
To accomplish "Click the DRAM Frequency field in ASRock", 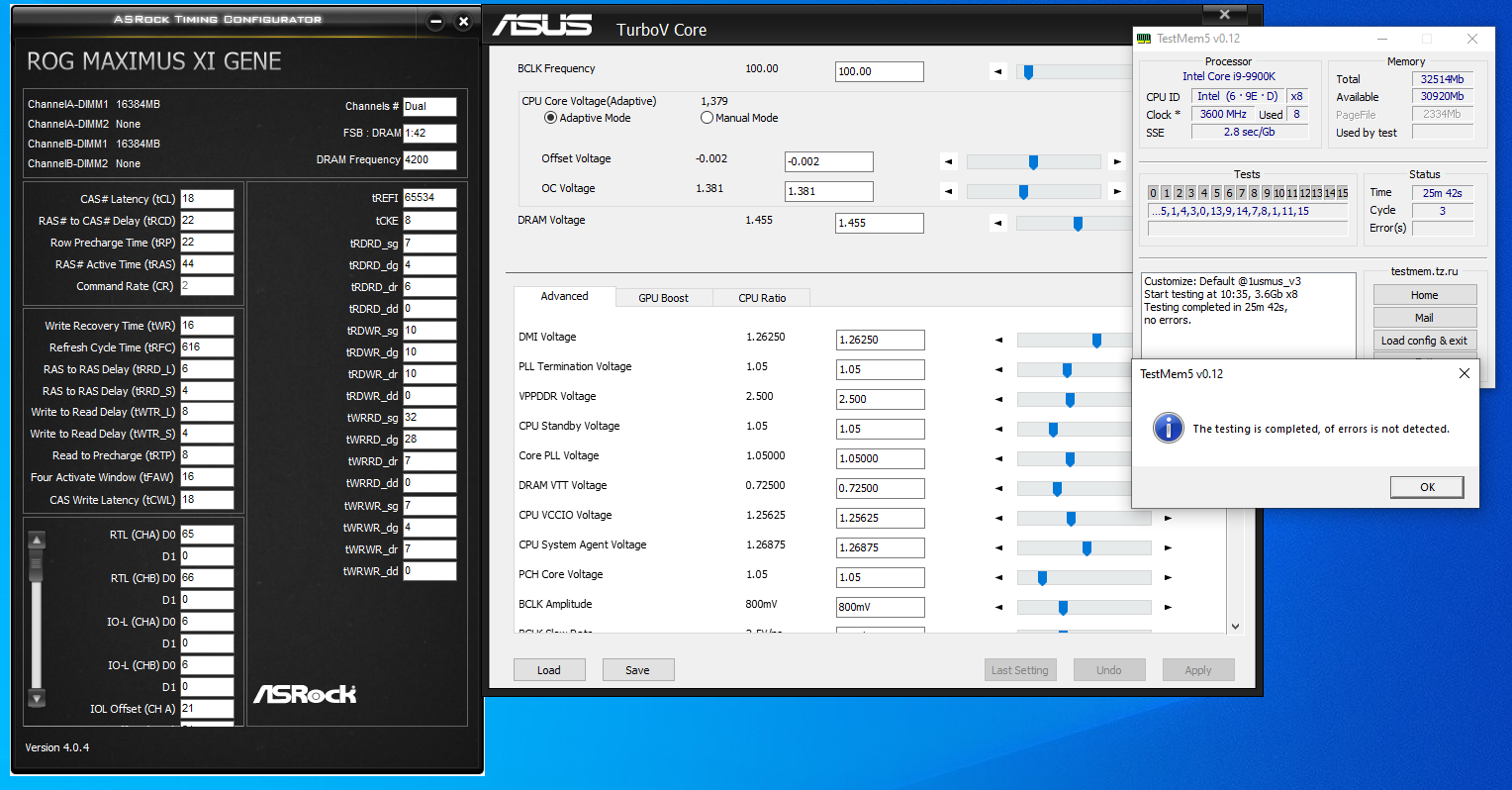I will coord(429,159).
